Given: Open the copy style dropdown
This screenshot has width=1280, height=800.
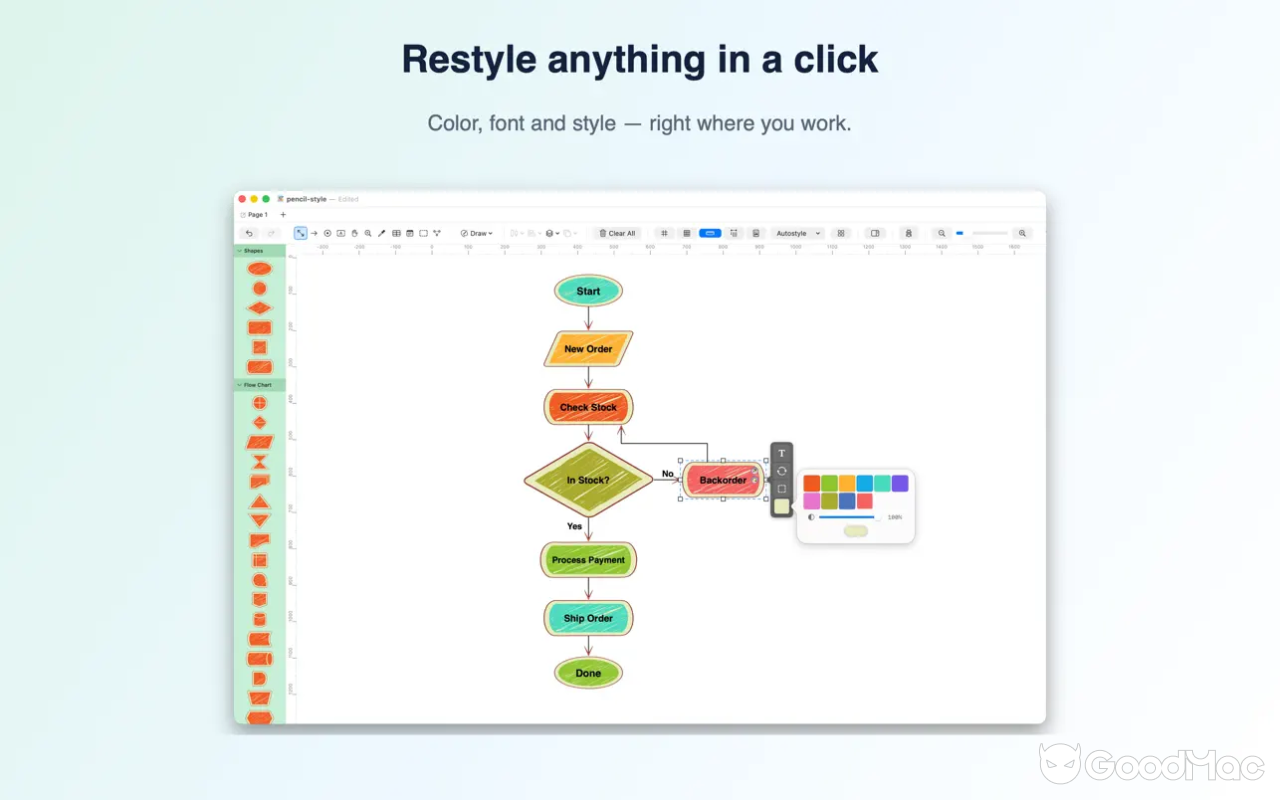Looking at the screenshot, I should 571,233.
